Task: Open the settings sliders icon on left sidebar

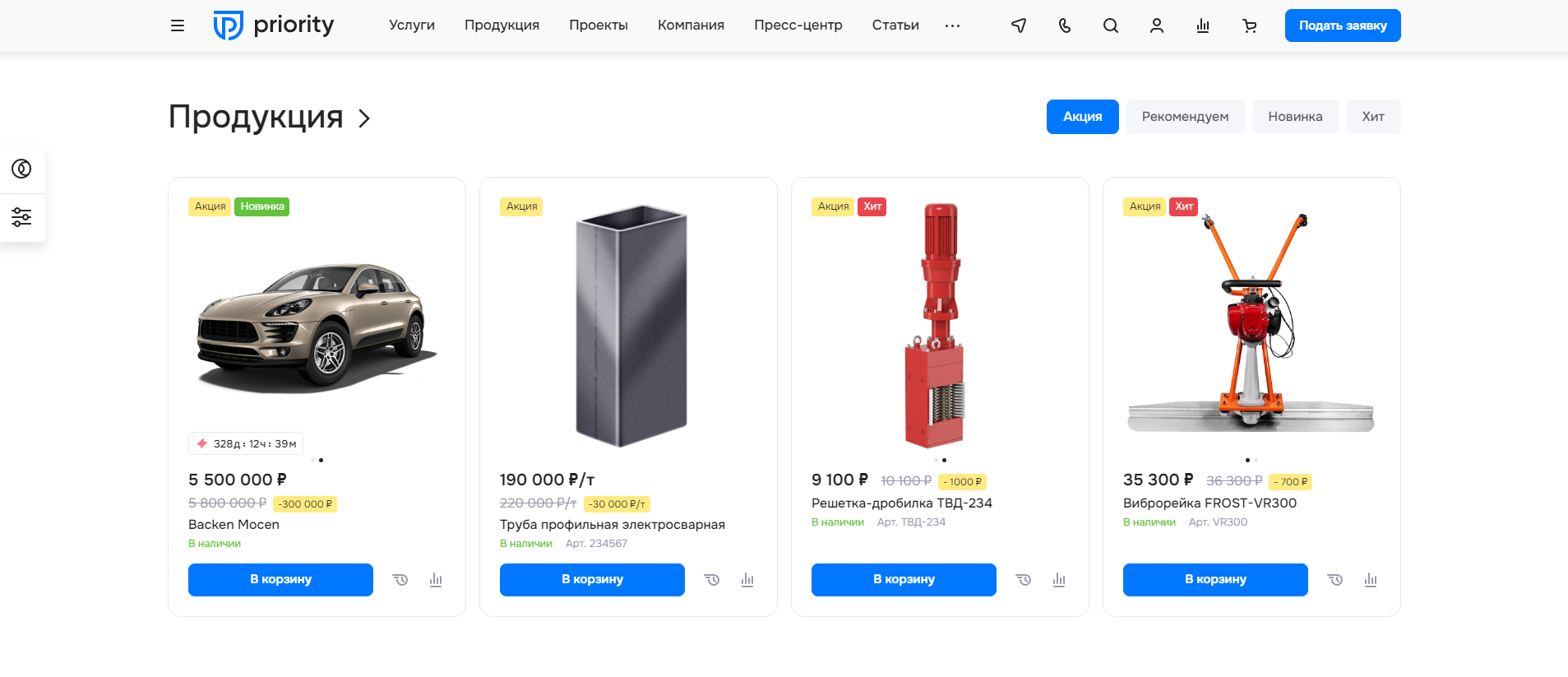Action: point(21,217)
